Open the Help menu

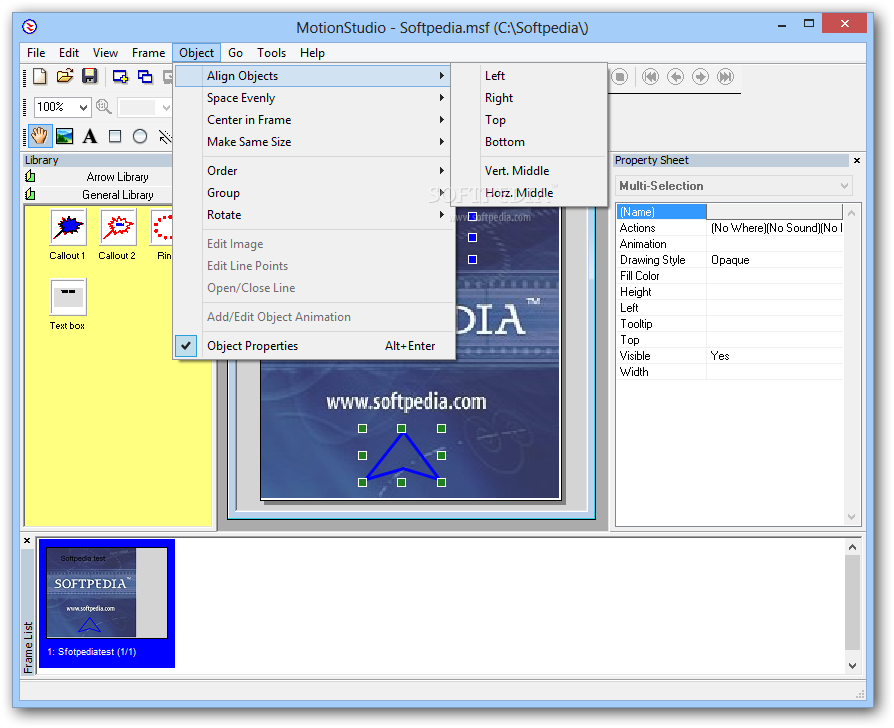tap(312, 53)
